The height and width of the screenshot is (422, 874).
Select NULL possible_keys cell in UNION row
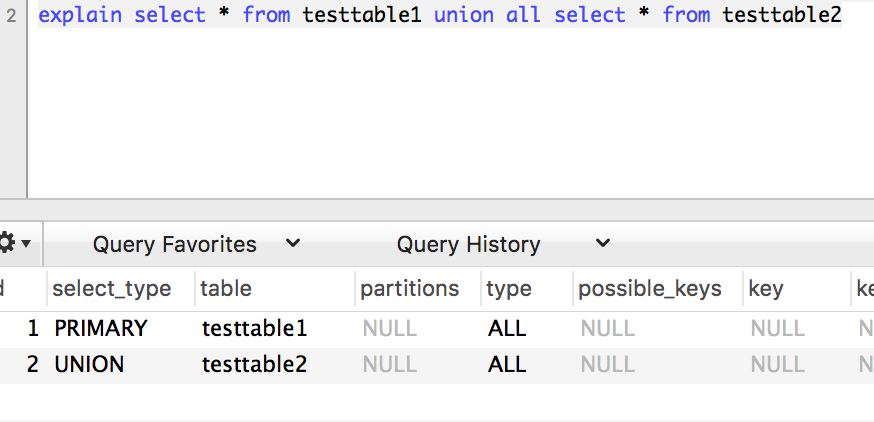coord(607,365)
